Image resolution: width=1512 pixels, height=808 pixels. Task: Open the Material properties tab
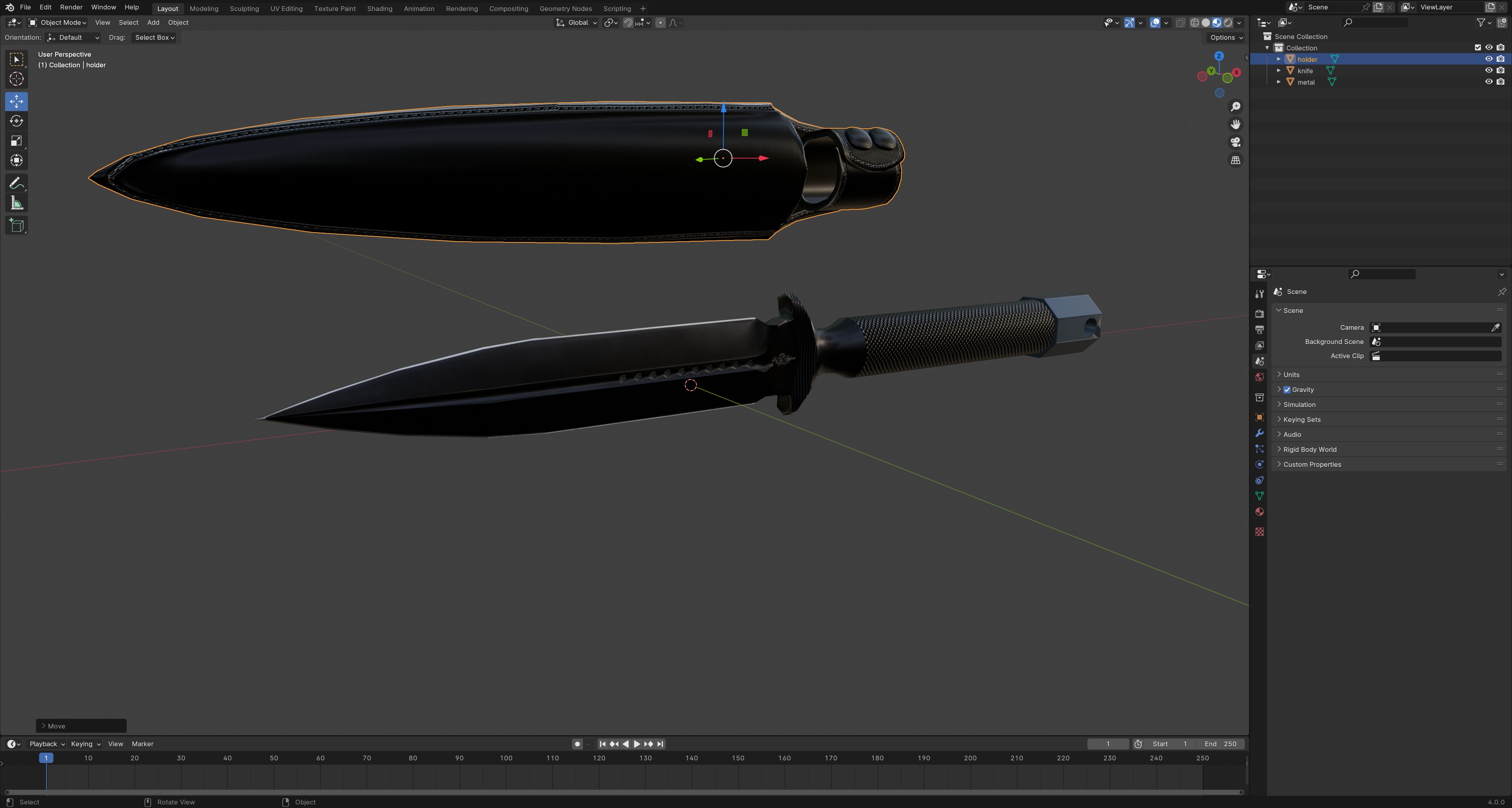1259,512
